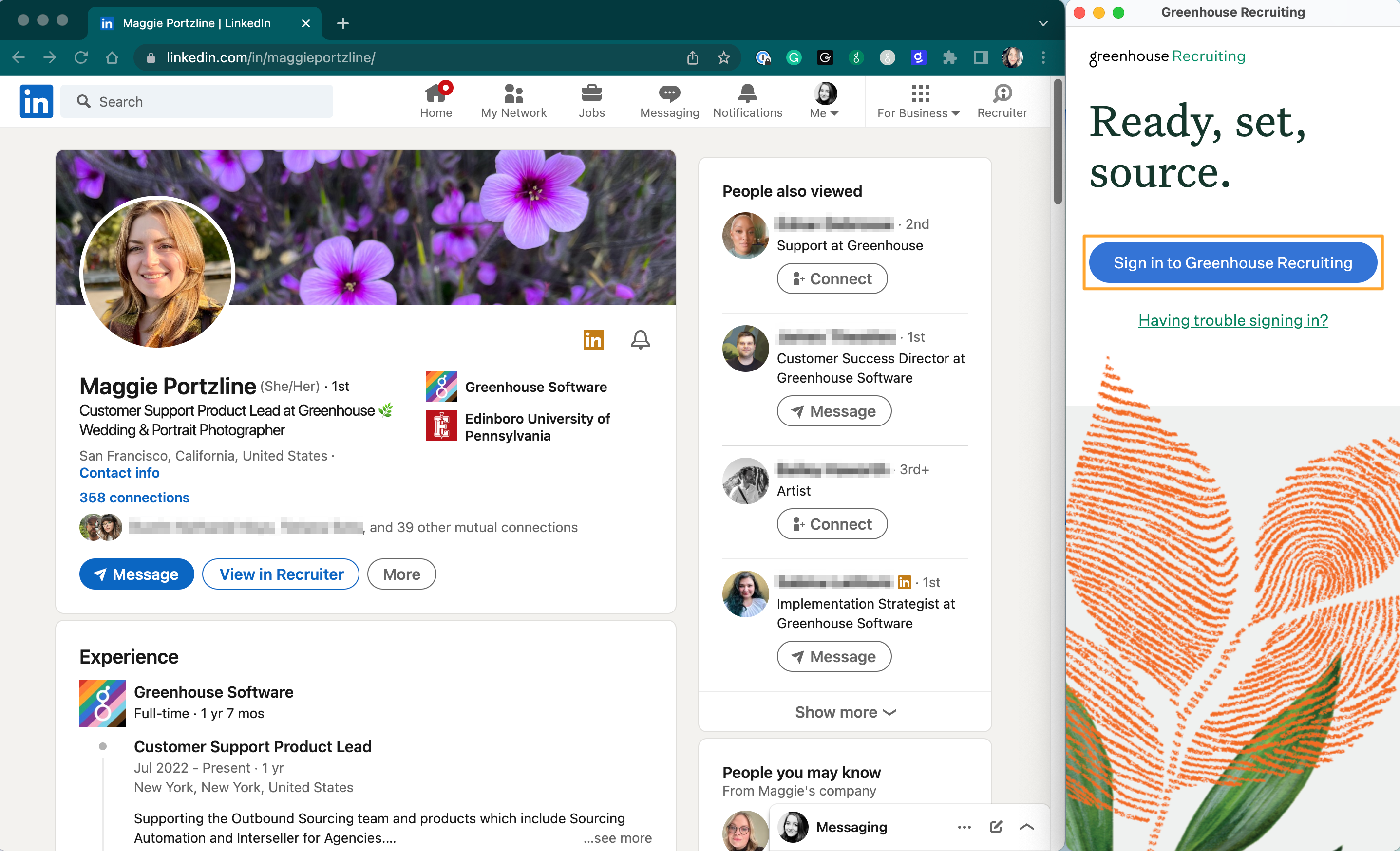Click Message button on Maggie's profile
Viewport: 1400px width, 851px height.
pos(136,574)
